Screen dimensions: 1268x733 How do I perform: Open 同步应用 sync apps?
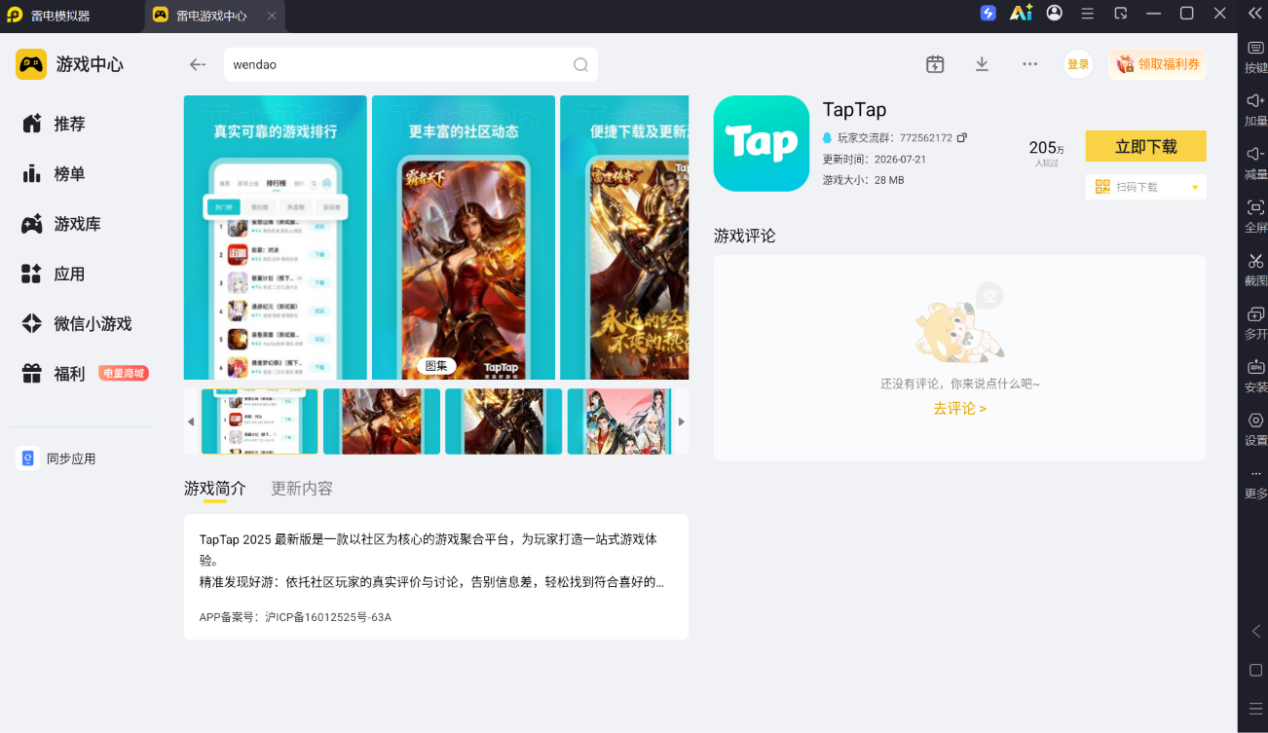[x=58, y=459]
